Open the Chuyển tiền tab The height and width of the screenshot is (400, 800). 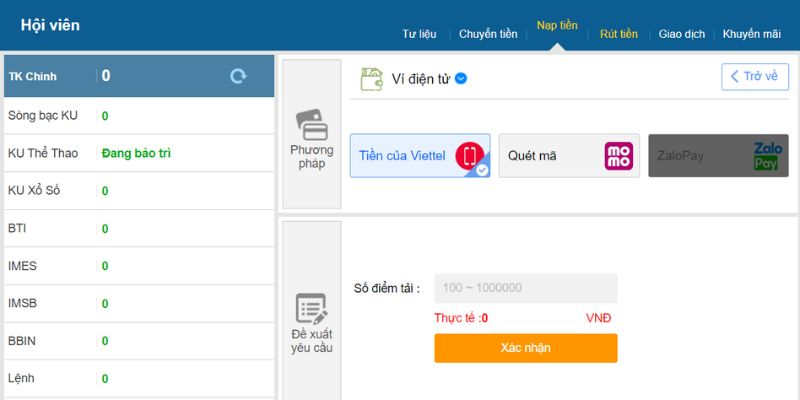coord(488,34)
